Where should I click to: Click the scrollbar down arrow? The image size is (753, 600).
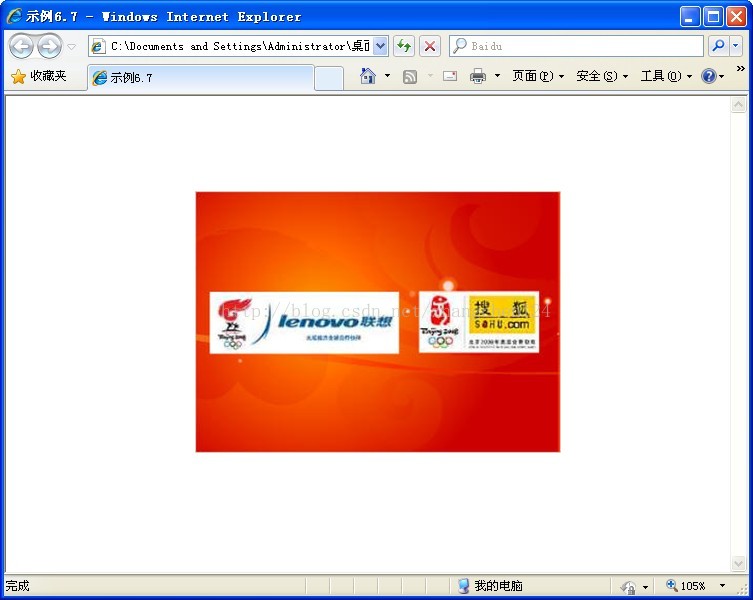pyautogui.click(x=738, y=563)
